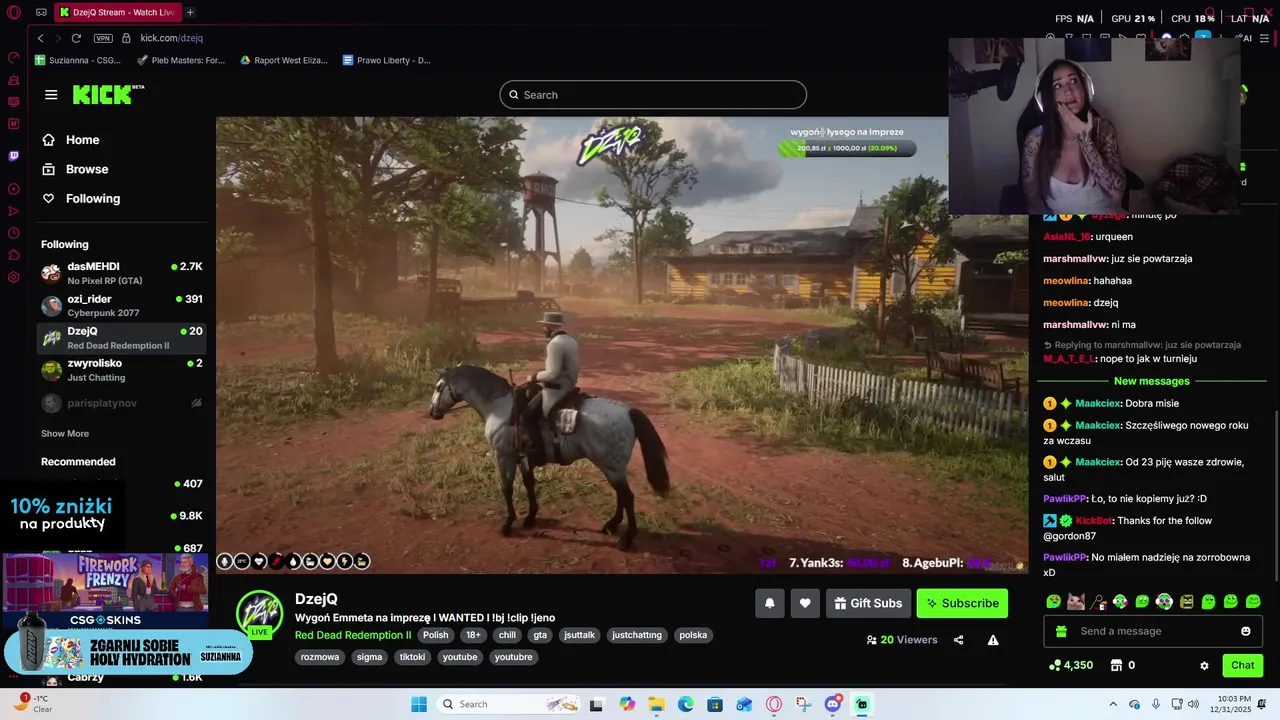This screenshot has height=720, width=1280.
Task: Open dasMEHDI channel in Following list
Action: point(122,273)
